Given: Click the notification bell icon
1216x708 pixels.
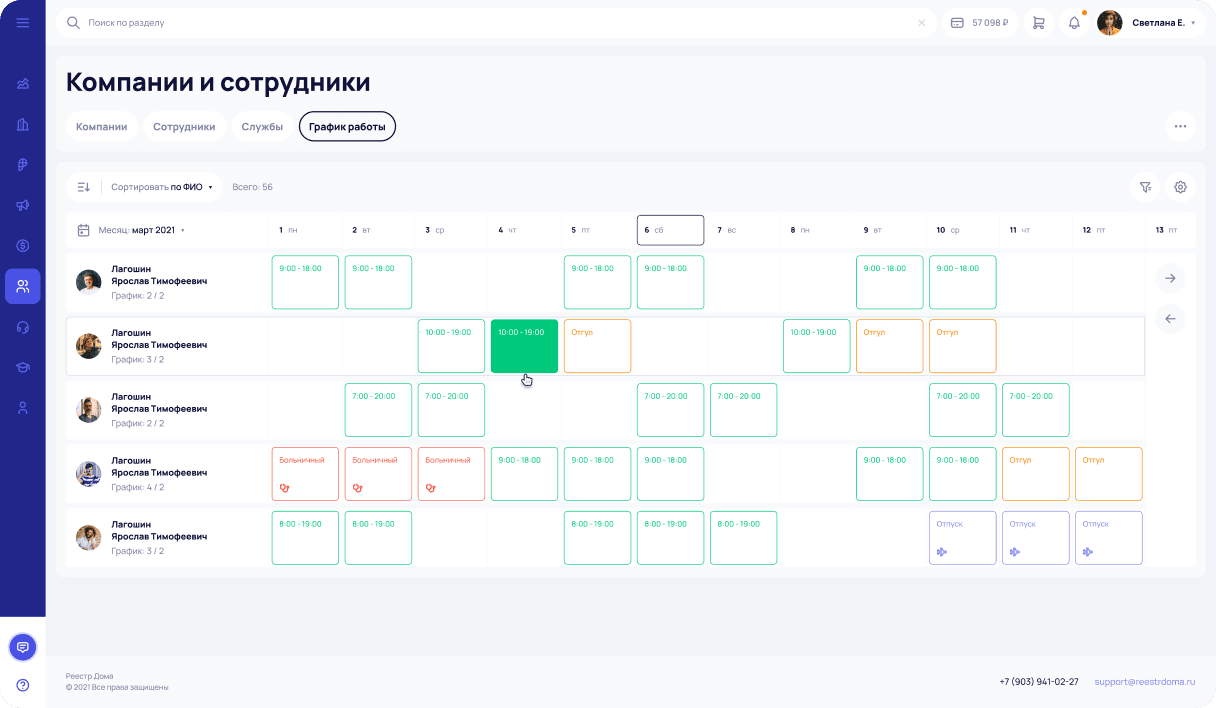Looking at the screenshot, I should tap(1074, 23).
